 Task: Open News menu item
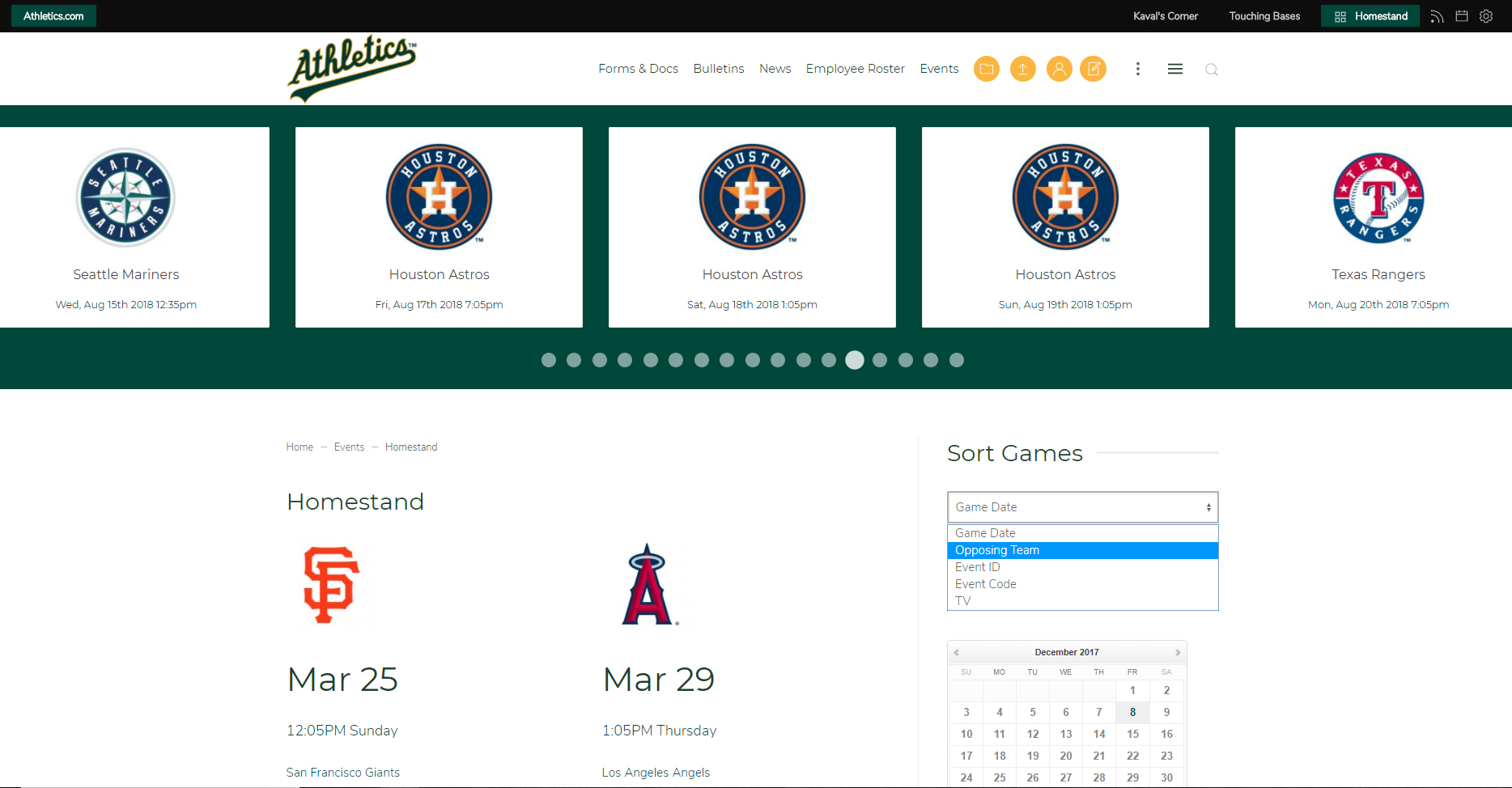[775, 69]
